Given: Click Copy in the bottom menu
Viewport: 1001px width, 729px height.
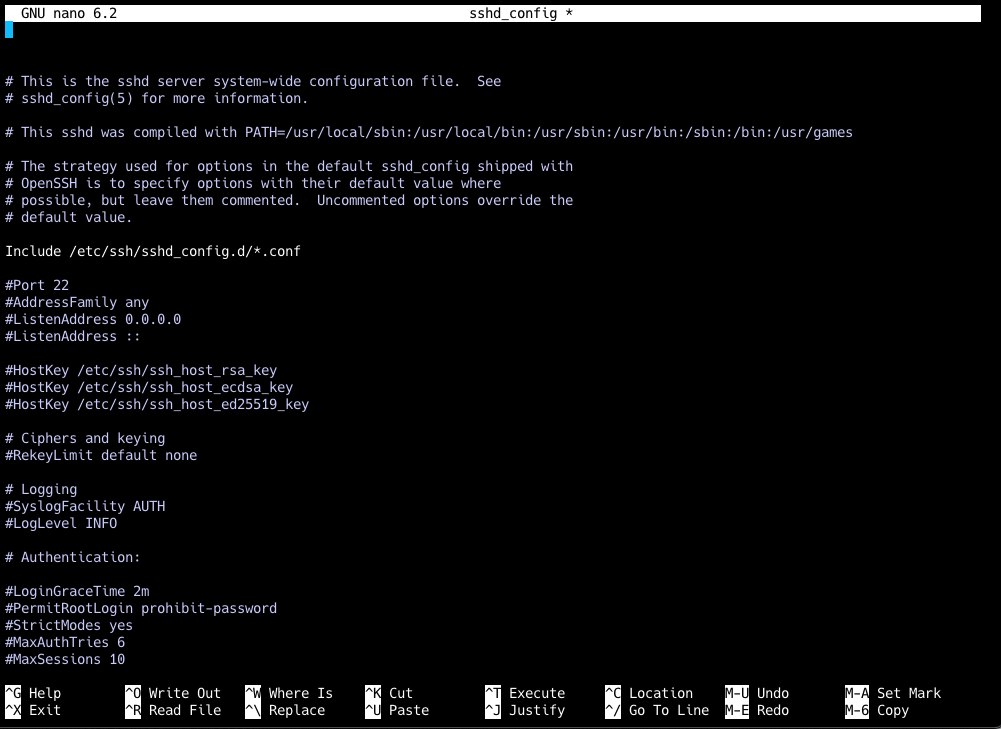Looking at the screenshot, I should [890, 710].
